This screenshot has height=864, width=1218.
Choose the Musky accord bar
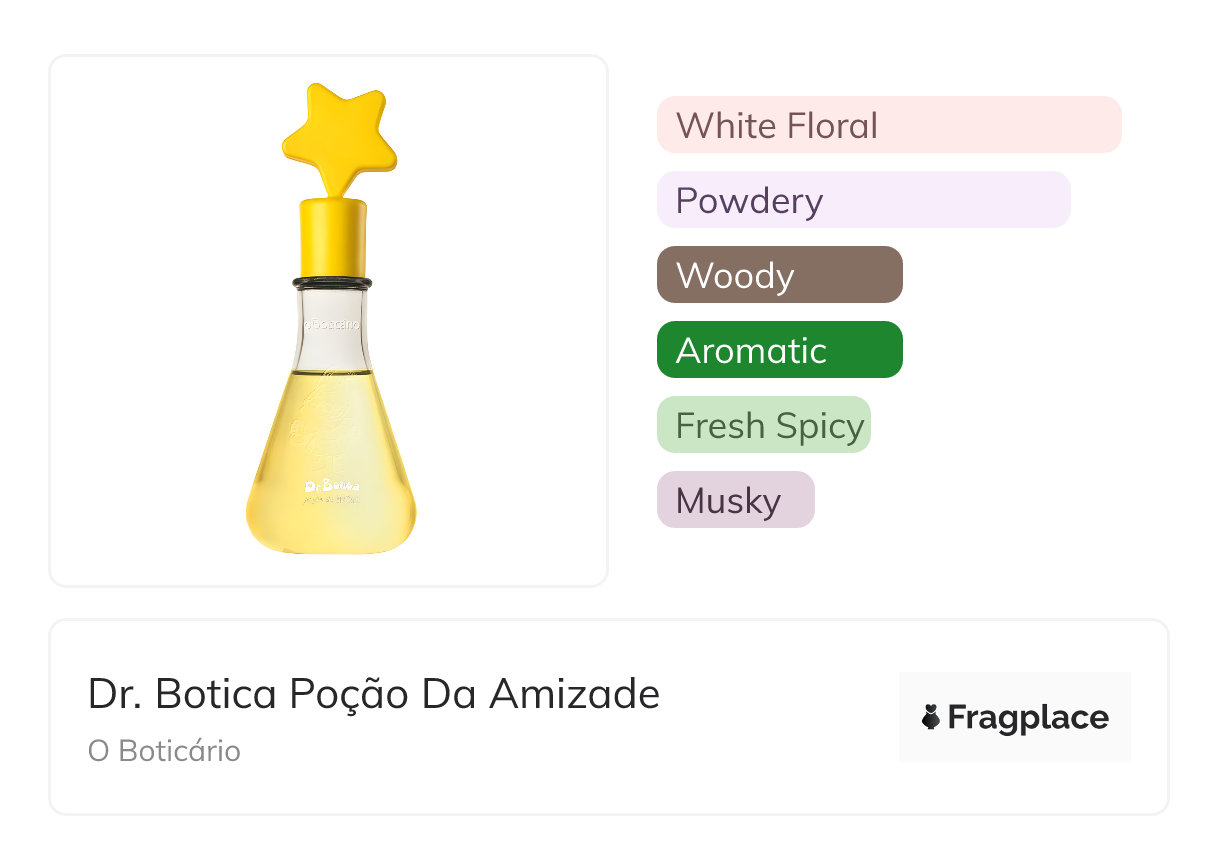(735, 500)
